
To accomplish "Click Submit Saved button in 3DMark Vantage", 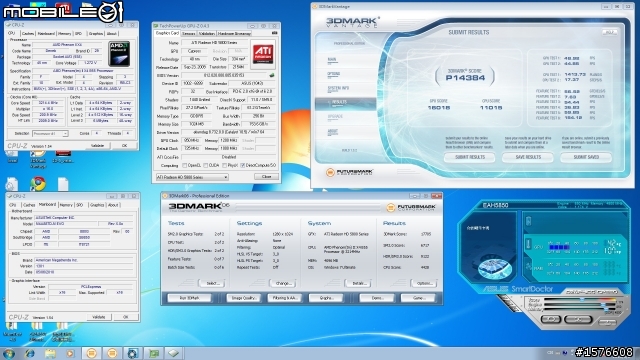I will pos(586,157).
